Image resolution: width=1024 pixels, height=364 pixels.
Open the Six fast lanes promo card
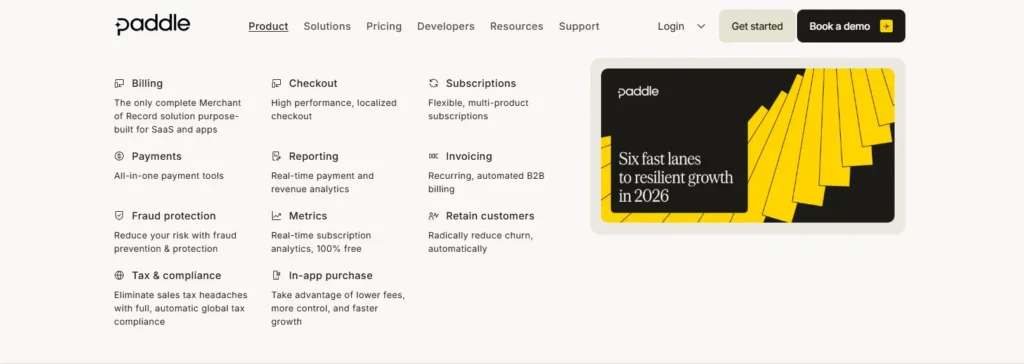click(748, 146)
